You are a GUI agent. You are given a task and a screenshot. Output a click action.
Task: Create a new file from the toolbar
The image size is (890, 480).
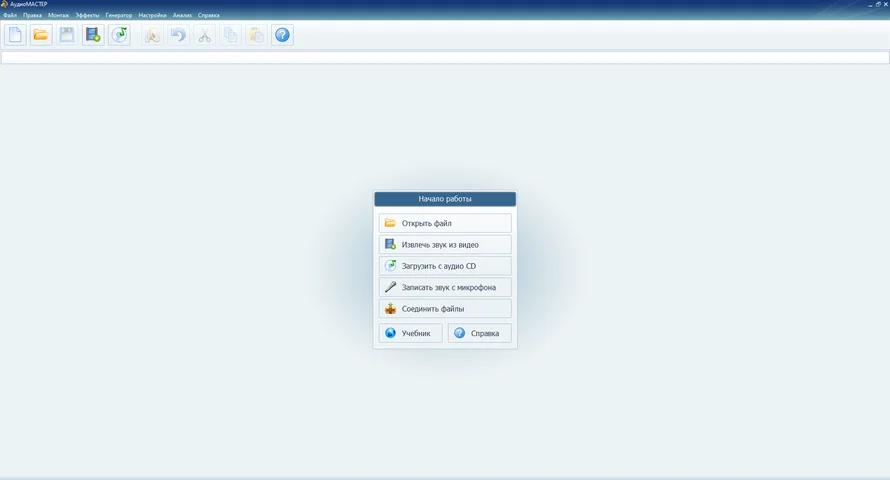15,35
